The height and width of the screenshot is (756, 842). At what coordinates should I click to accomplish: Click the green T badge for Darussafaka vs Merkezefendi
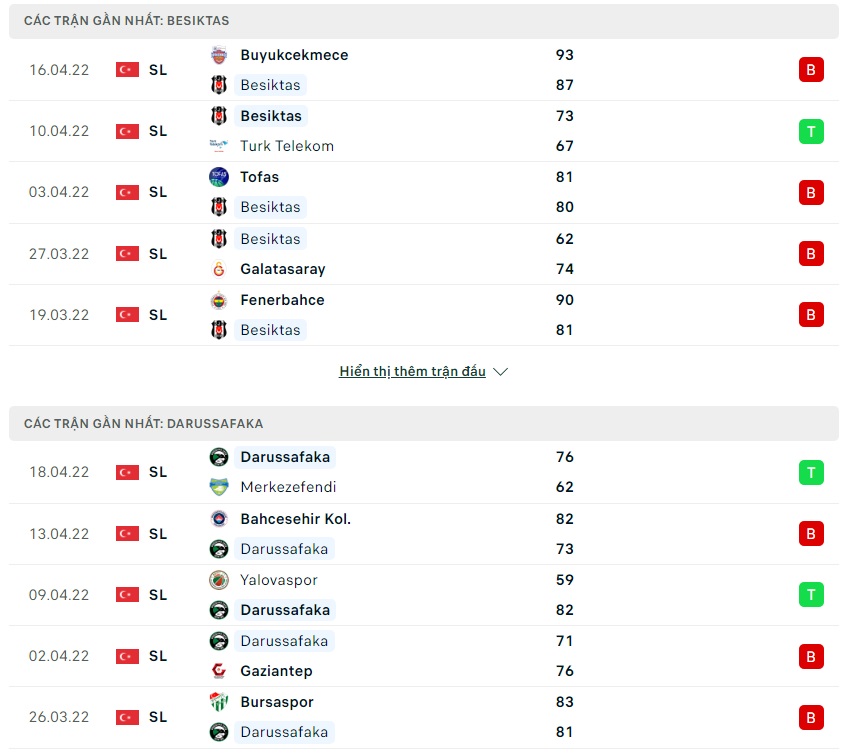coord(811,472)
